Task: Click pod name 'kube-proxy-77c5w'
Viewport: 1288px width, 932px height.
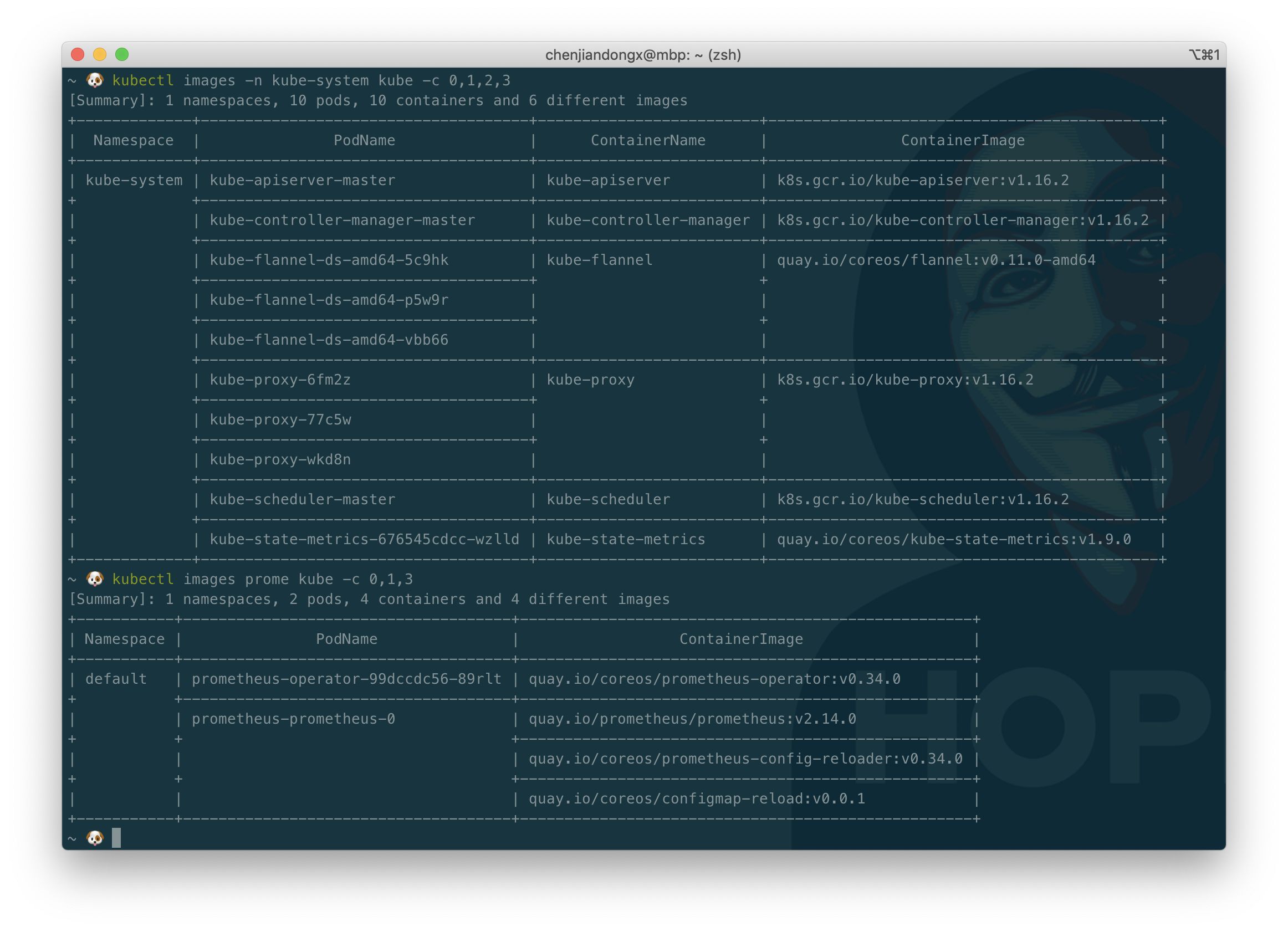Action: (280, 419)
